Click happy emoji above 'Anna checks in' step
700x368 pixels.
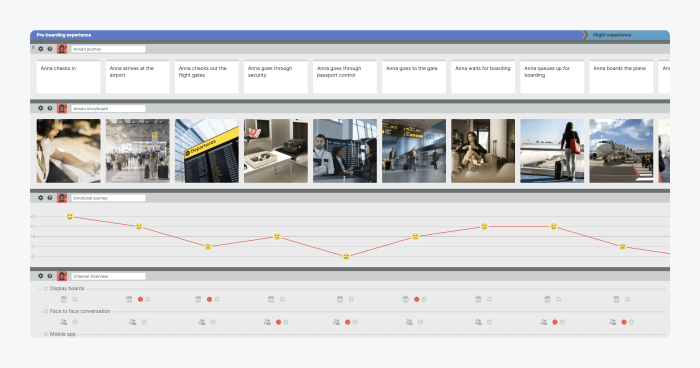click(70, 216)
